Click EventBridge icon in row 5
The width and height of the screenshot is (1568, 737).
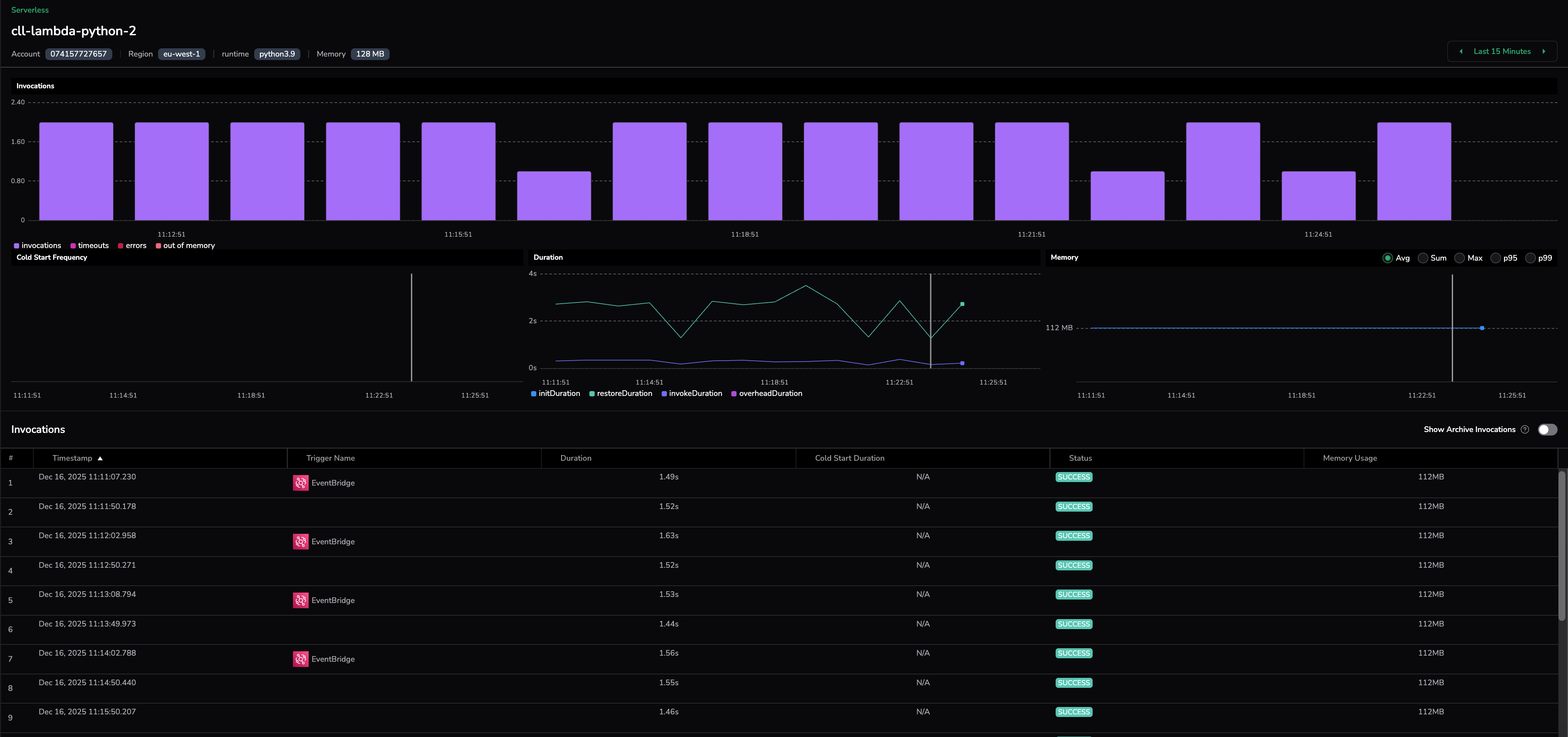click(301, 601)
